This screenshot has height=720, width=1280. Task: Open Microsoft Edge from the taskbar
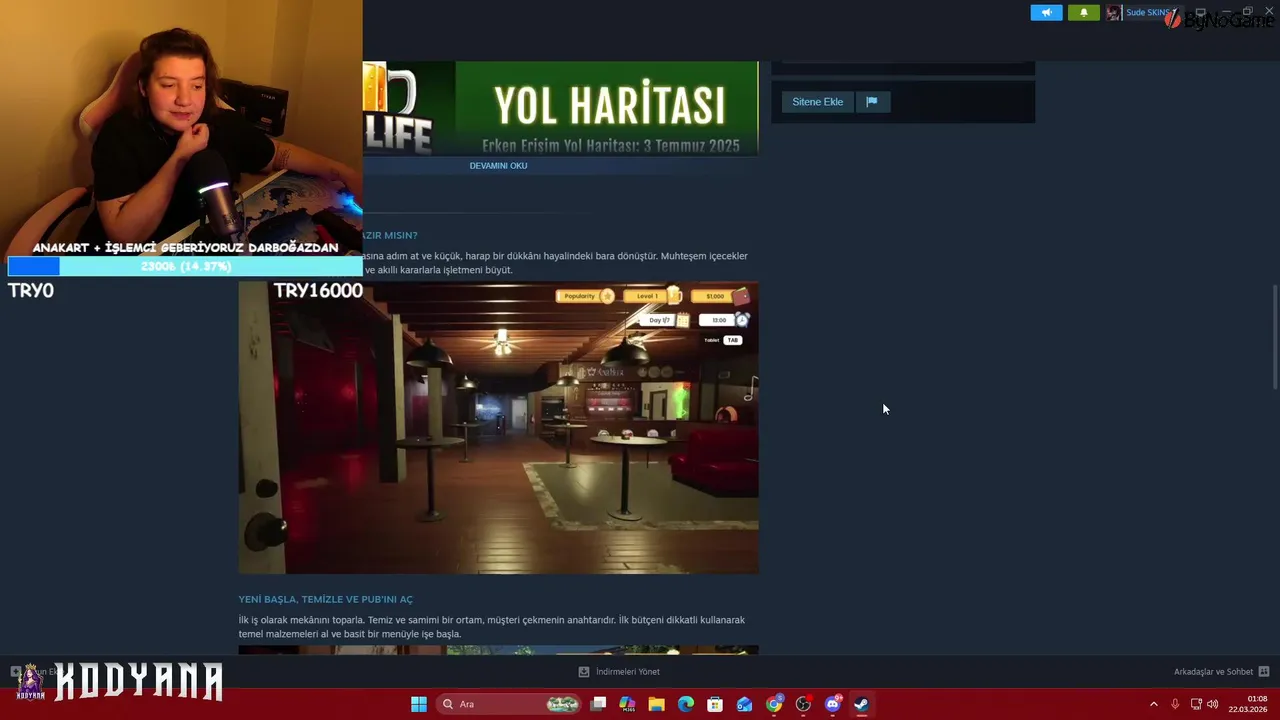click(x=686, y=704)
